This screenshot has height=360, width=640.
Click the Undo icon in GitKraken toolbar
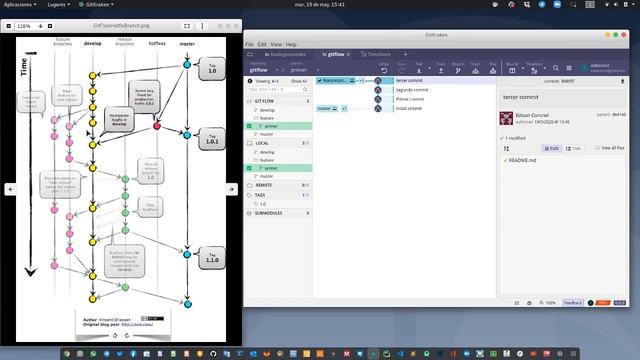[x=384, y=70]
